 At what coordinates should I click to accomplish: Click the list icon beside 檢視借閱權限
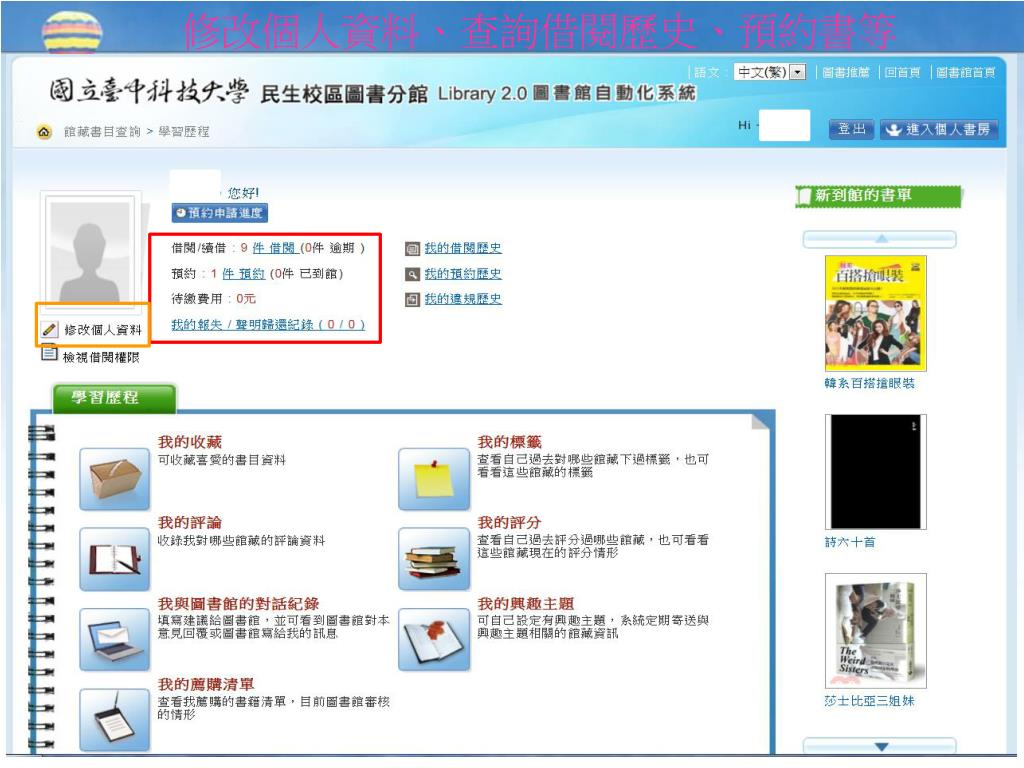pyautogui.click(x=49, y=353)
